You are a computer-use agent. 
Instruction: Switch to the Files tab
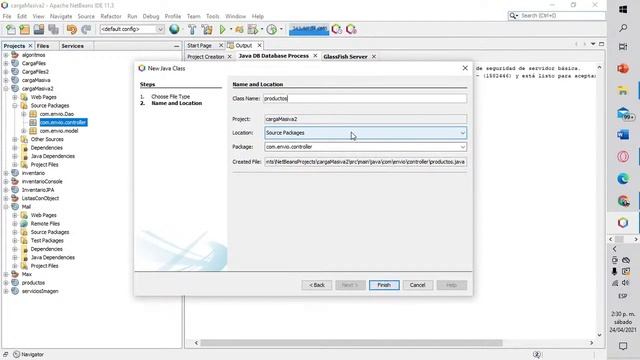(x=42, y=46)
